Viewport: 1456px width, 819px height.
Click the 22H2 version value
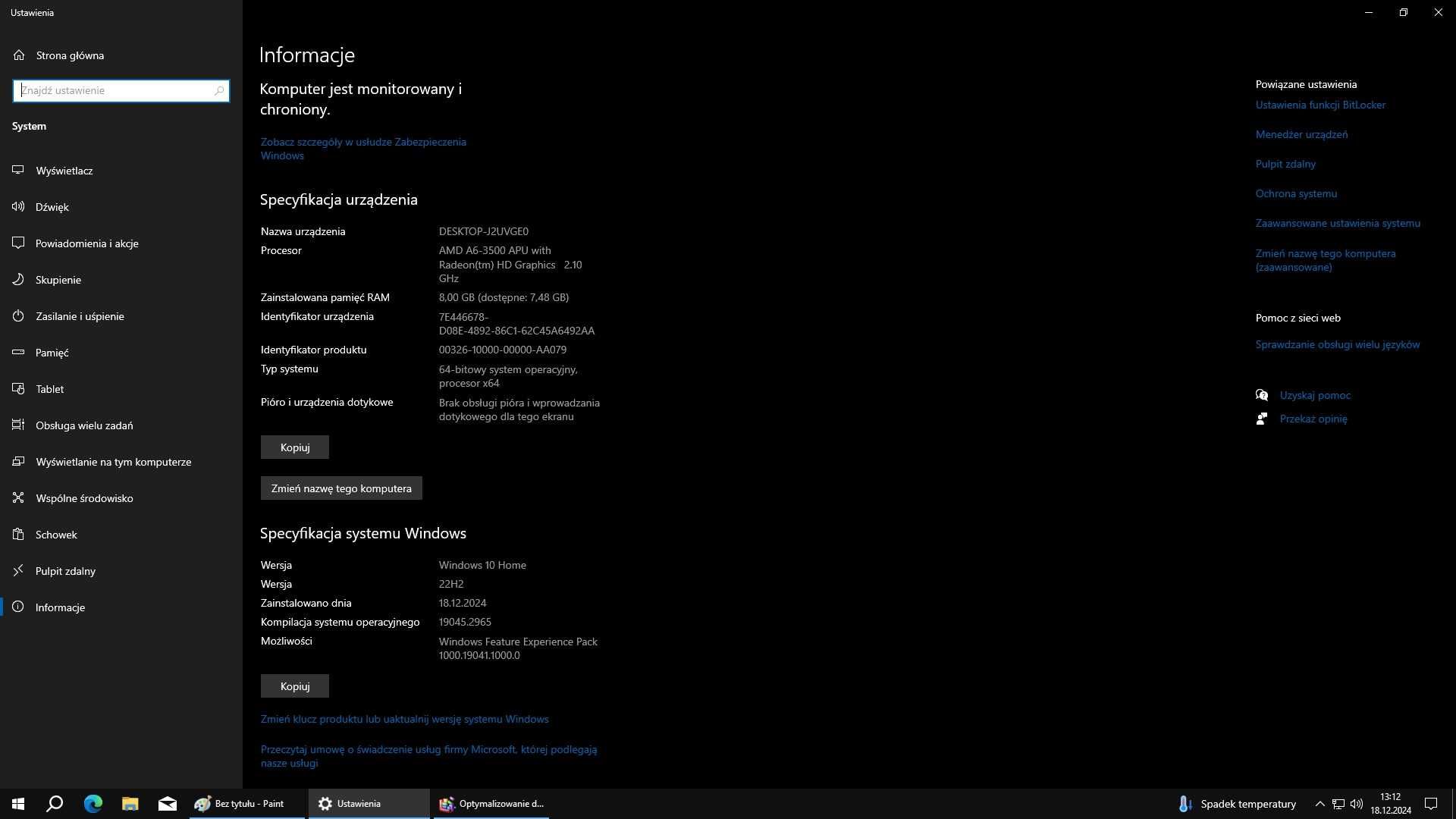pos(451,584)
